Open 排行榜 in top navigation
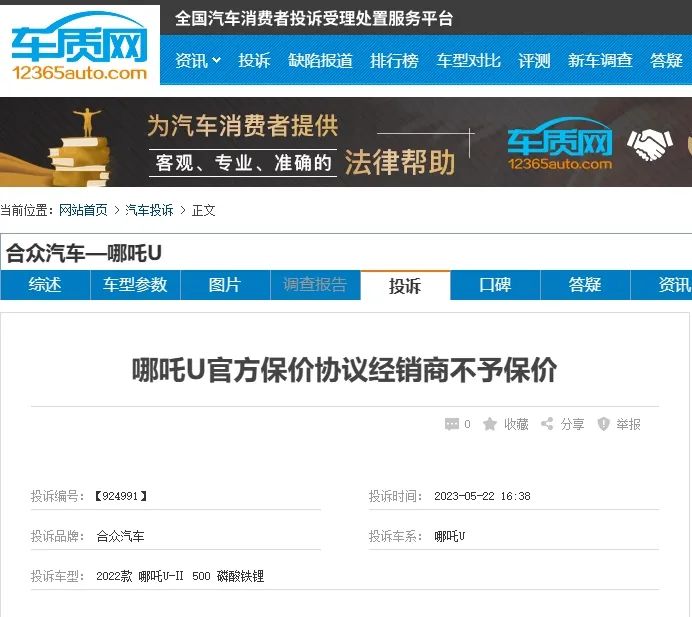The height and width of the screenshot is (617, 692). click(x=395, y=60)
